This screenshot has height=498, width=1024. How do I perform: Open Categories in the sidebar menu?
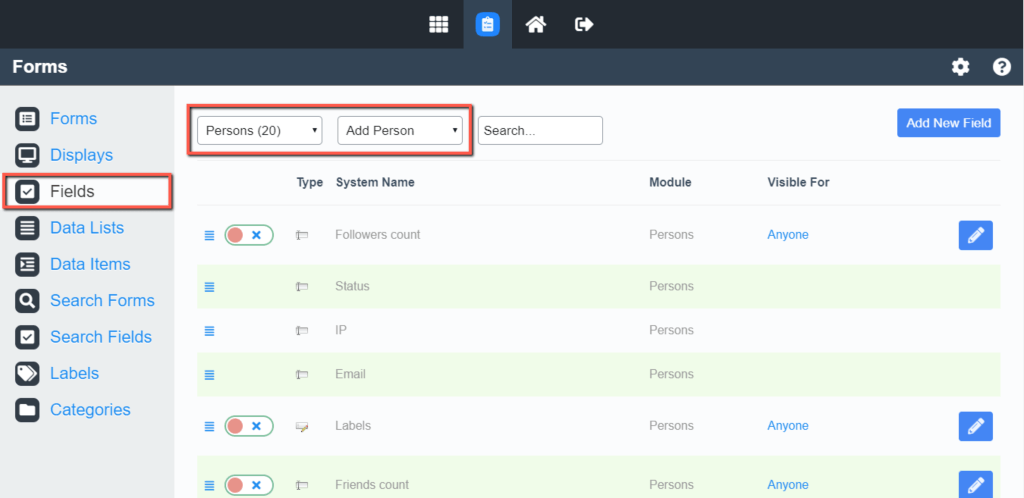[90, 410]
